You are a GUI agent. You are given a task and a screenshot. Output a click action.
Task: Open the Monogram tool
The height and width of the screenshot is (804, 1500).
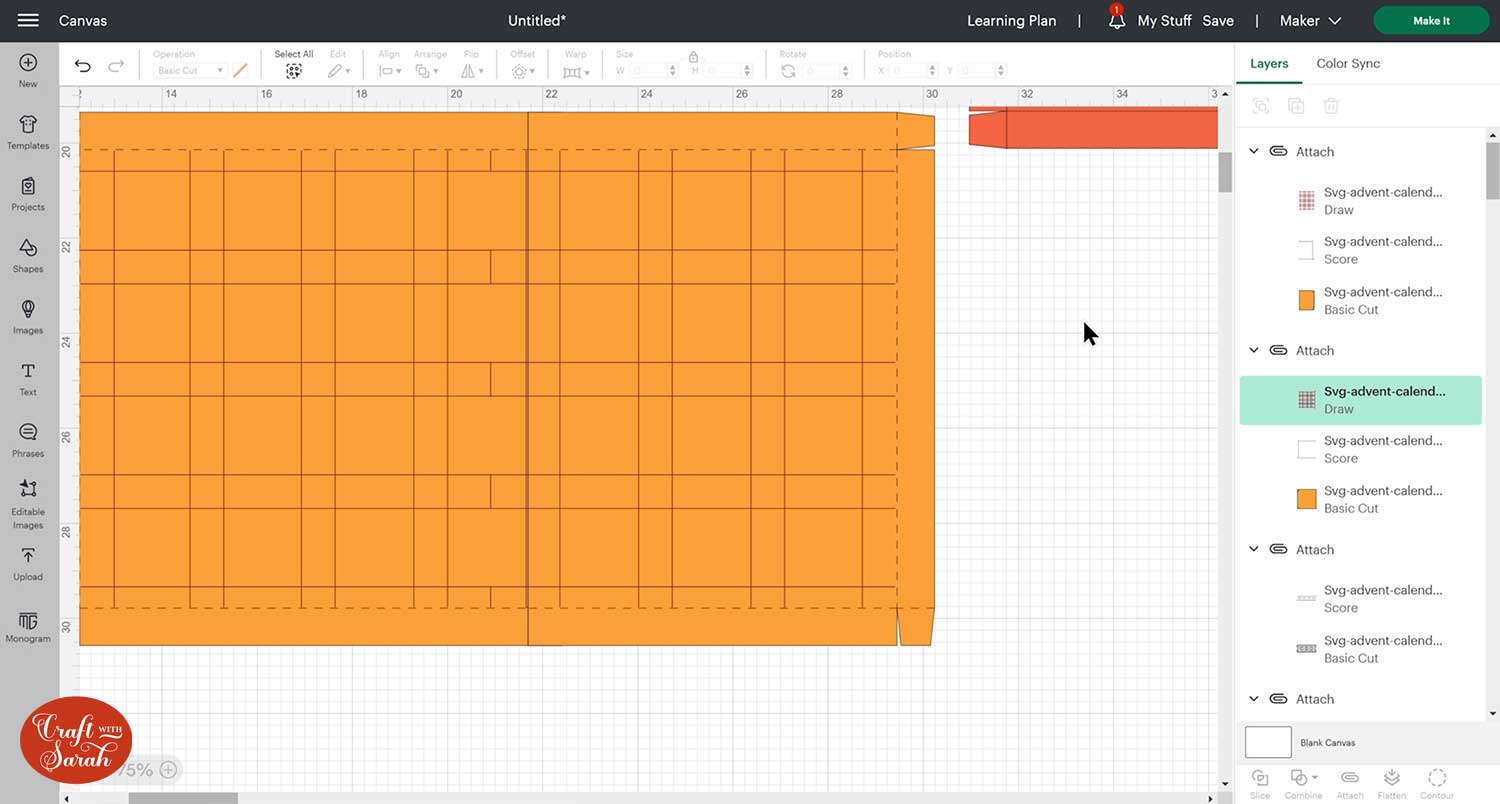click(28, 626)
